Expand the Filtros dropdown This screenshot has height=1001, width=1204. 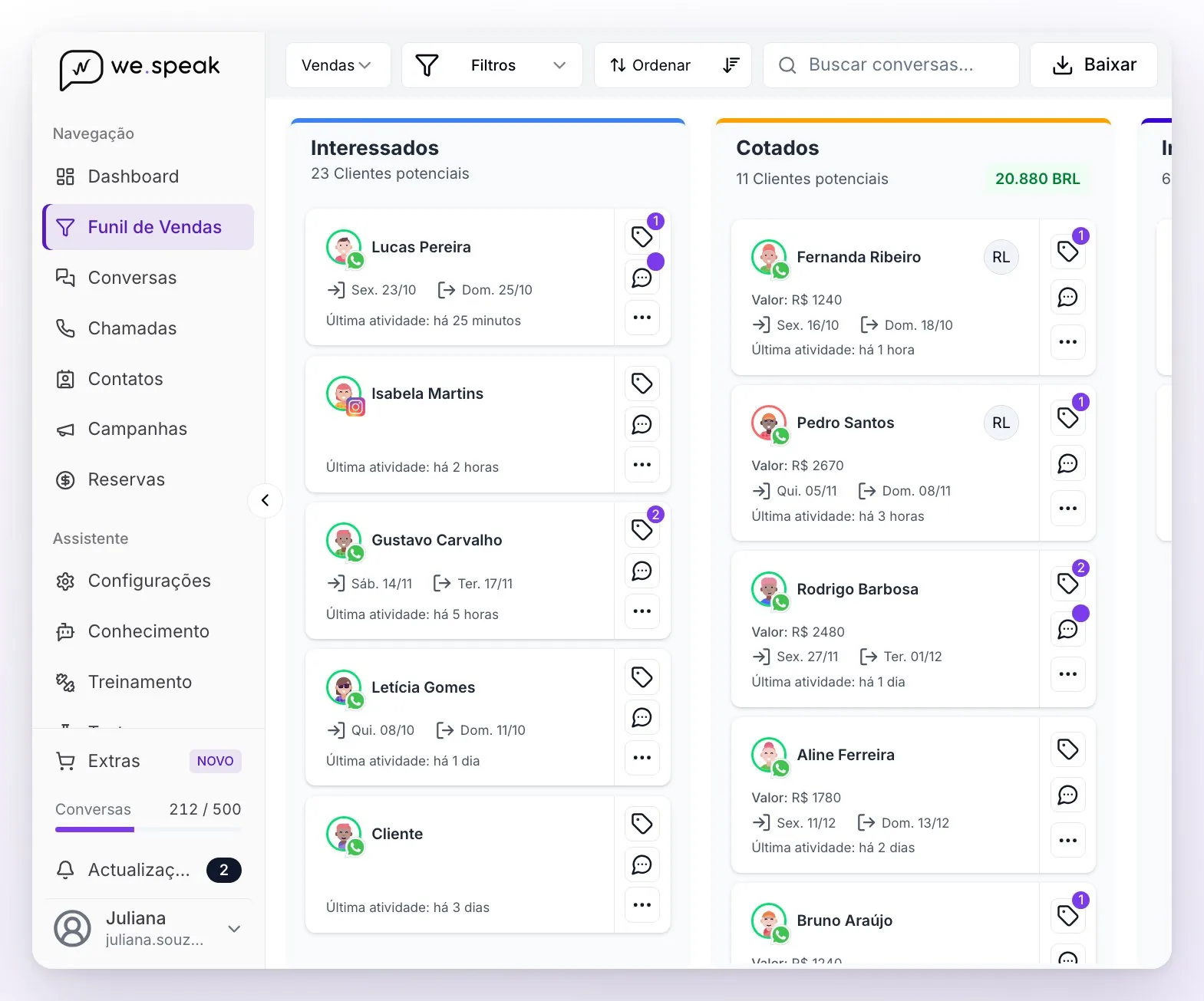[x=492, y=65]
